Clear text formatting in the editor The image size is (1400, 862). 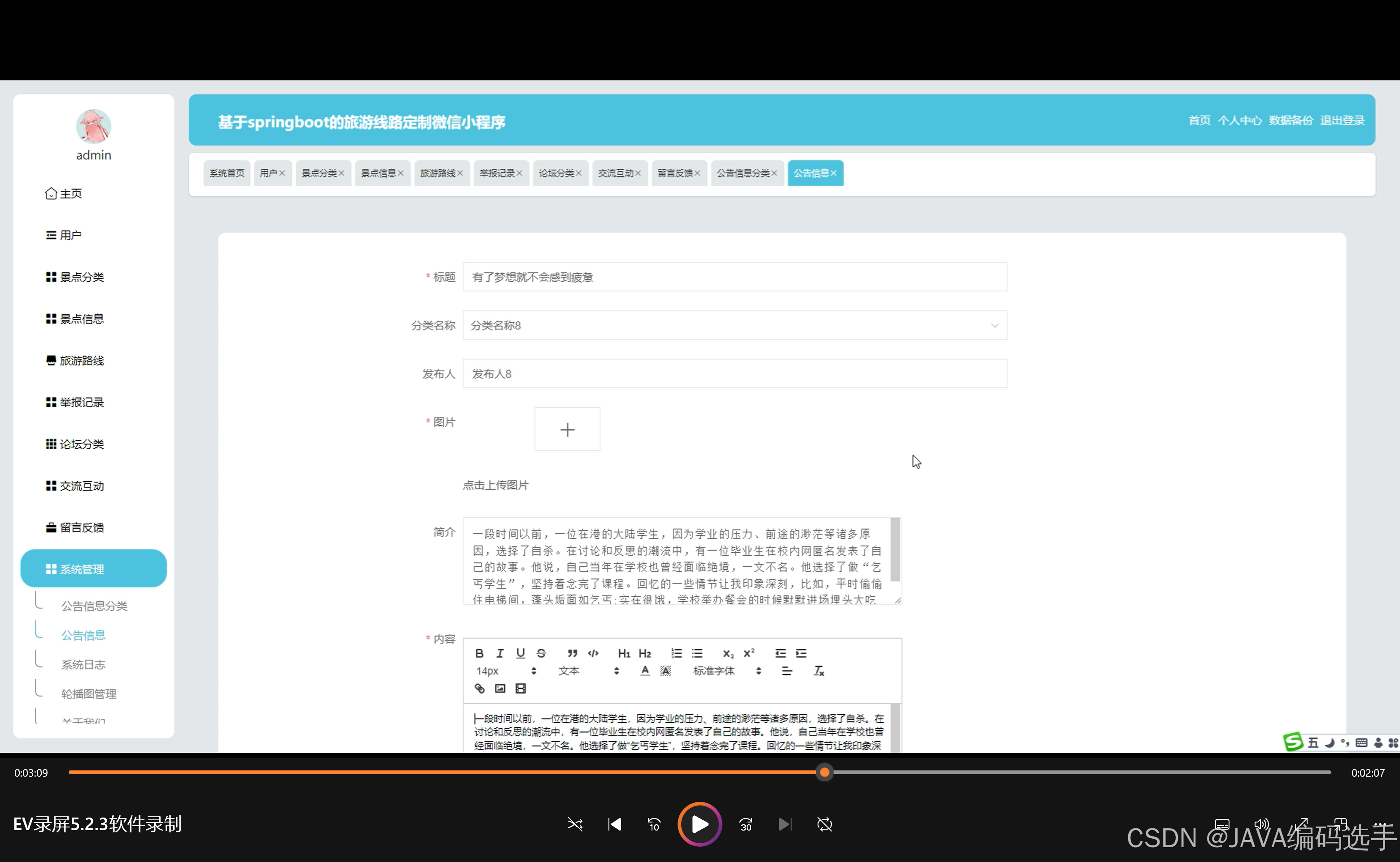click(x=819, y=671)
